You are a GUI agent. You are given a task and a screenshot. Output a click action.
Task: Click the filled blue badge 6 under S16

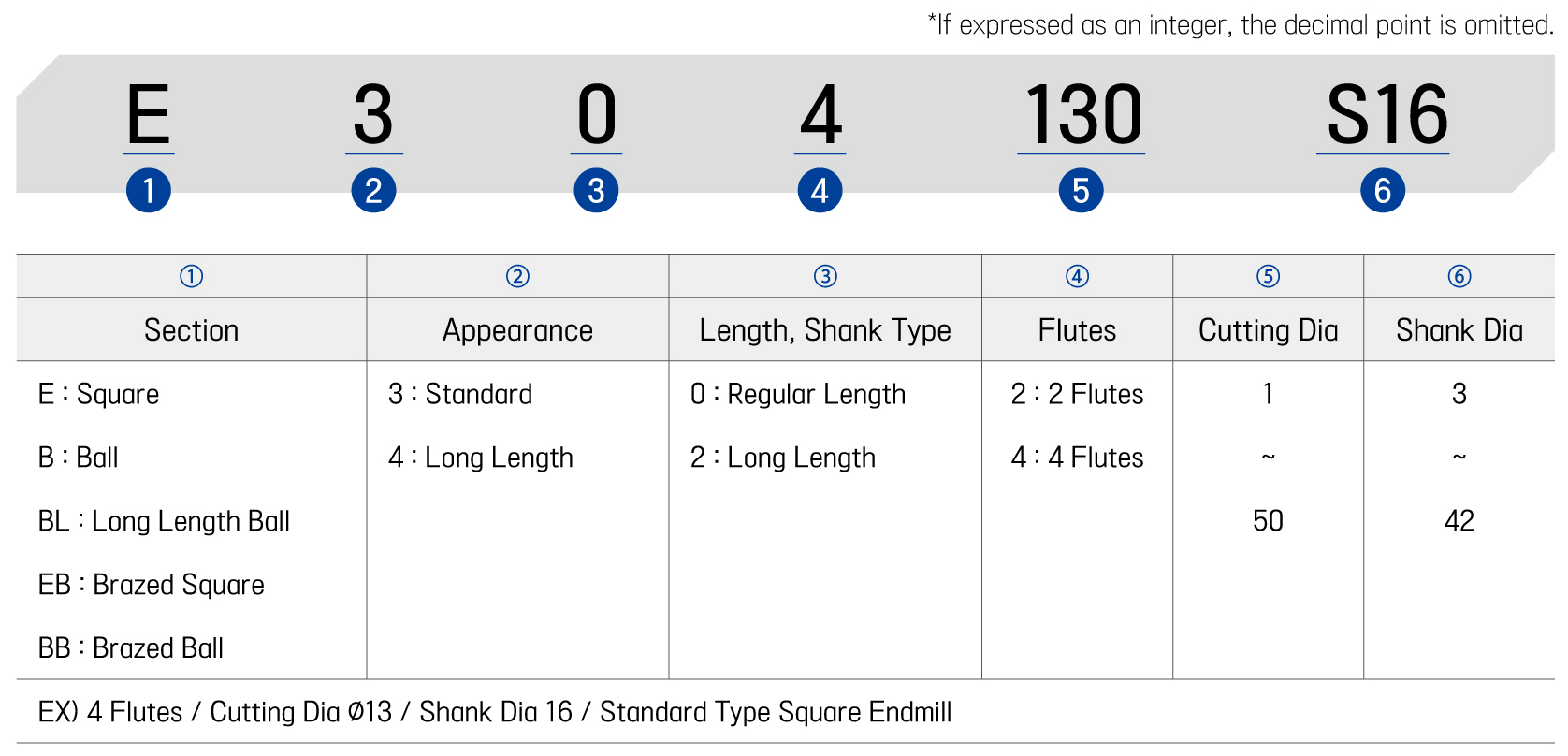coord(1383,190)
